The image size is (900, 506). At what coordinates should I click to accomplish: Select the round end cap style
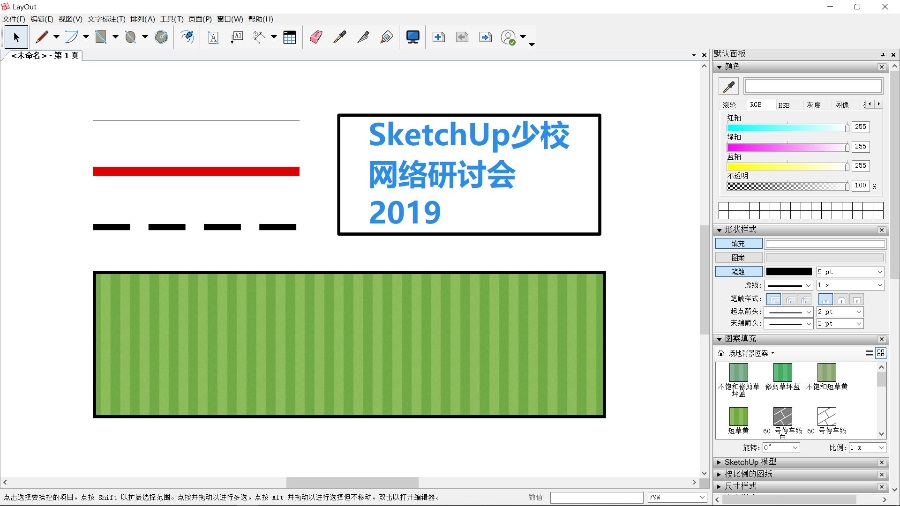pos(841,299)
